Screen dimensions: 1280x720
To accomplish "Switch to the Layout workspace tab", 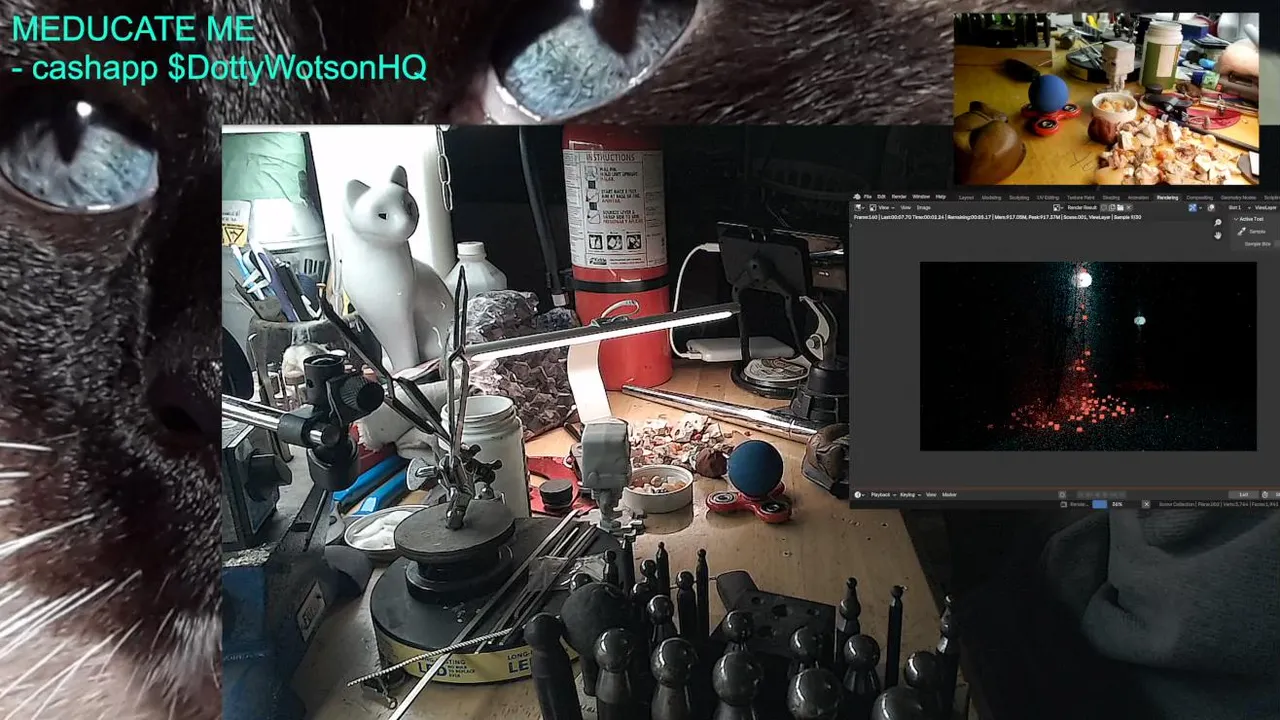I will click(x=966, y=197).
